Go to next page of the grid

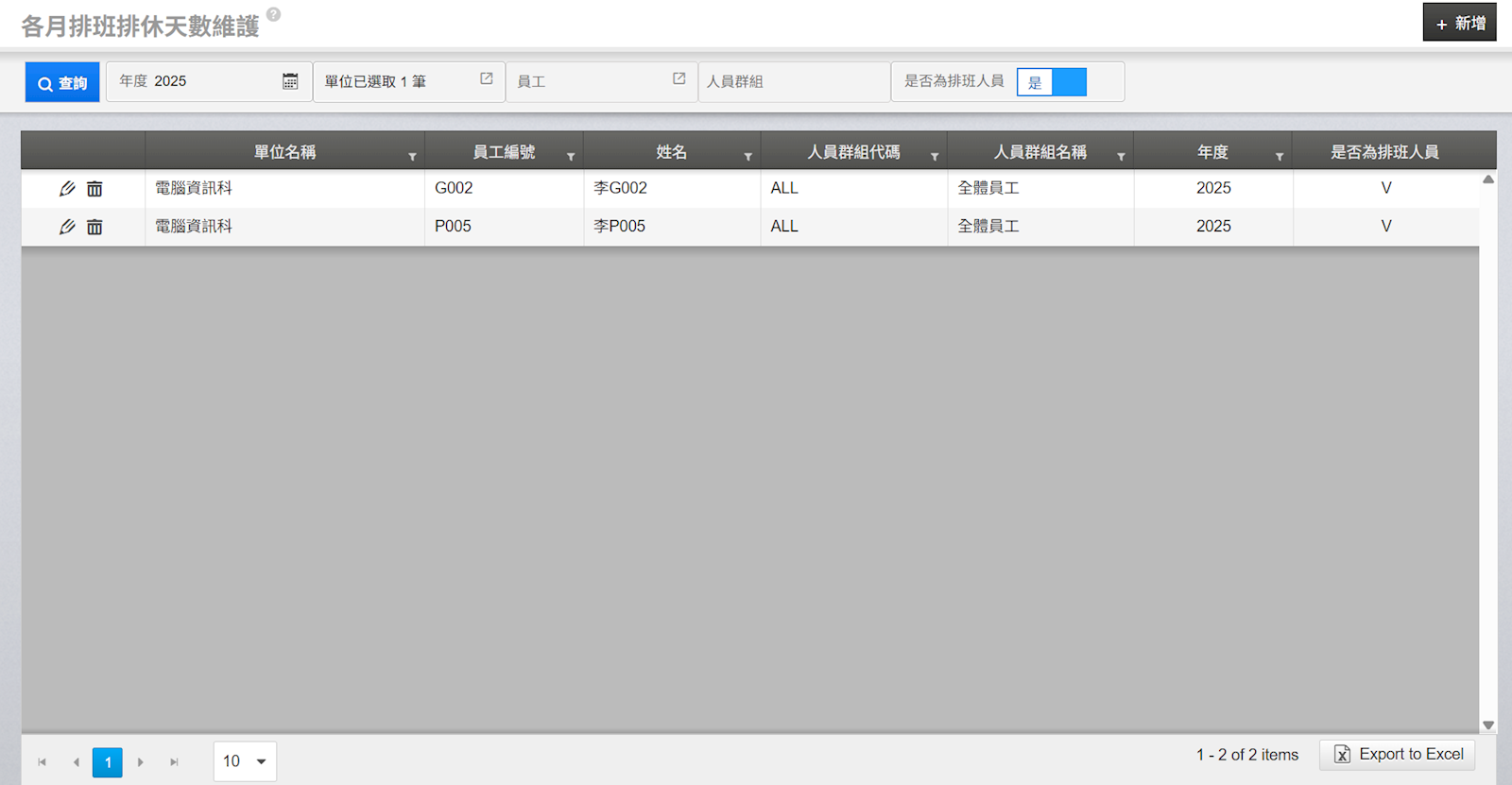[x=140, y=761]
